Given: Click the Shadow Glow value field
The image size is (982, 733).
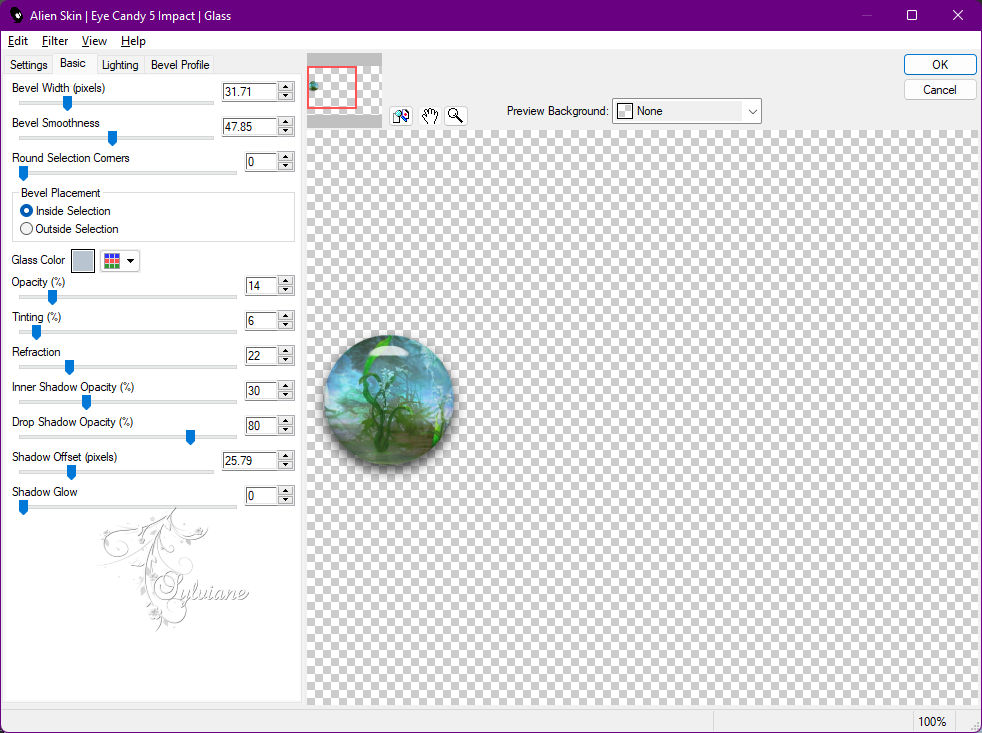Looking at the screenshot, I should (261, 497).
